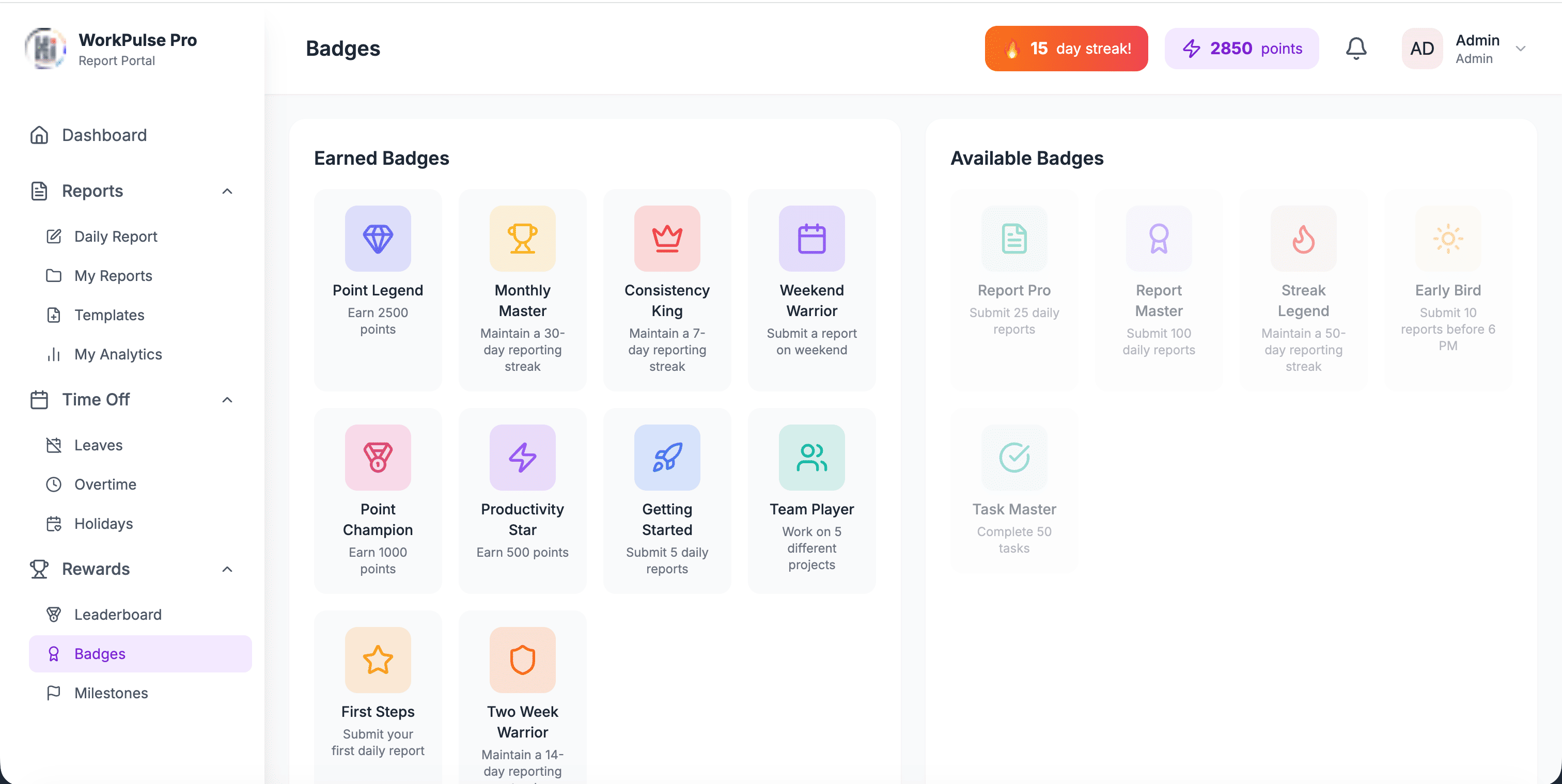Click the WorkPulse Pro logo
This screenshot has height=784, width=1562.
click(x=45, y=49)
